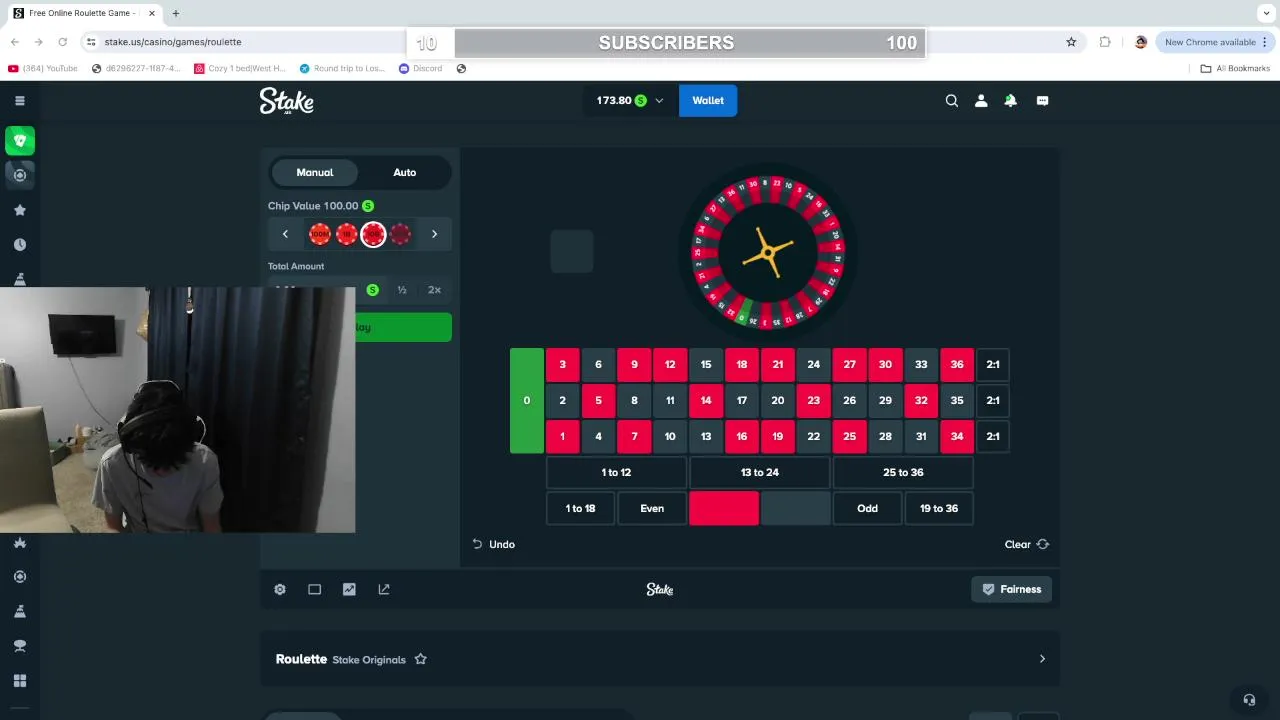Viewport: 1280px width, 720px height.
Task: Open the green Casino cards icon
Action: click(x=19, y=141)
